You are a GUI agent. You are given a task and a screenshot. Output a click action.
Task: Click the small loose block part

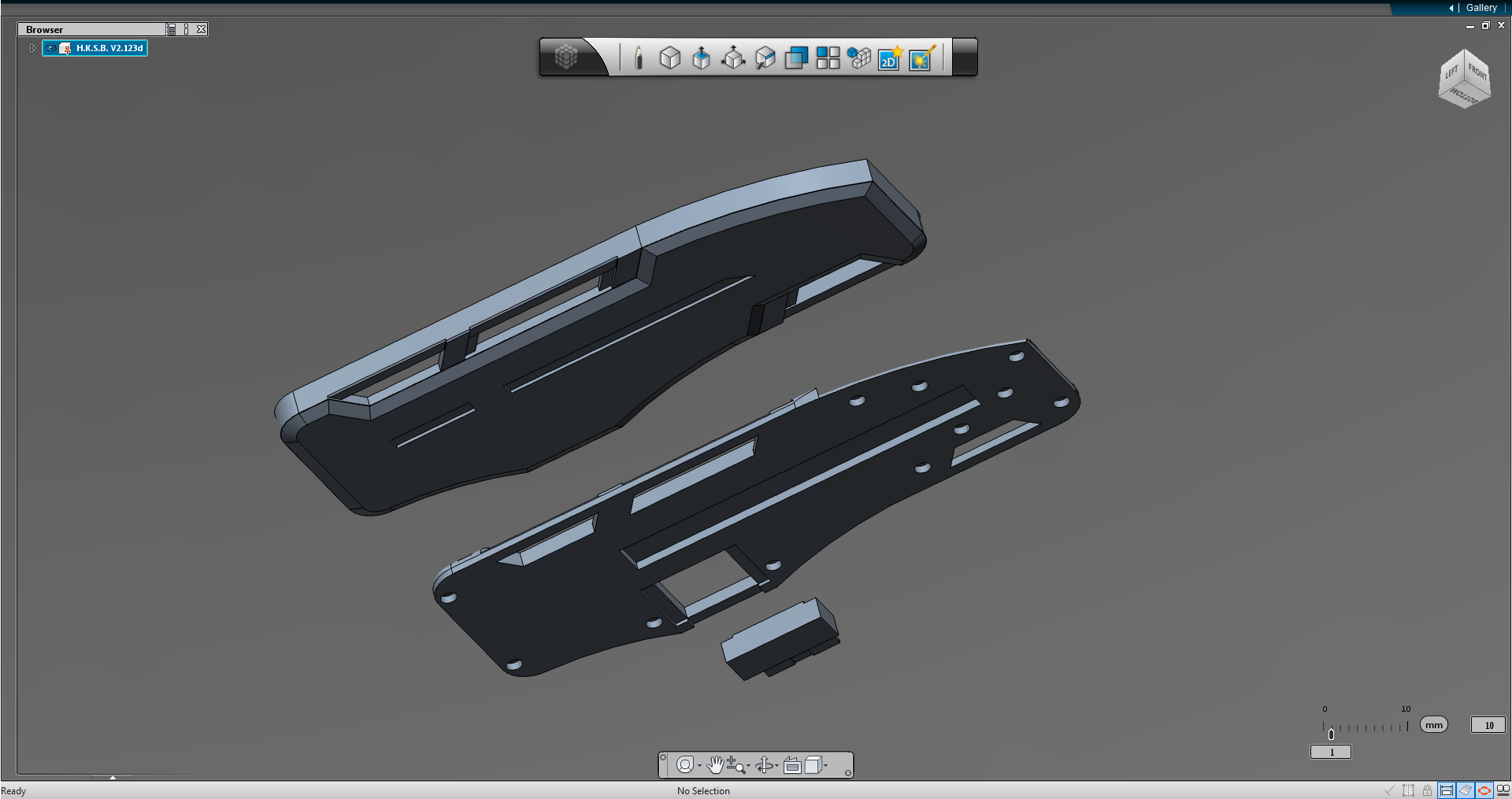(x=780, y=638)
